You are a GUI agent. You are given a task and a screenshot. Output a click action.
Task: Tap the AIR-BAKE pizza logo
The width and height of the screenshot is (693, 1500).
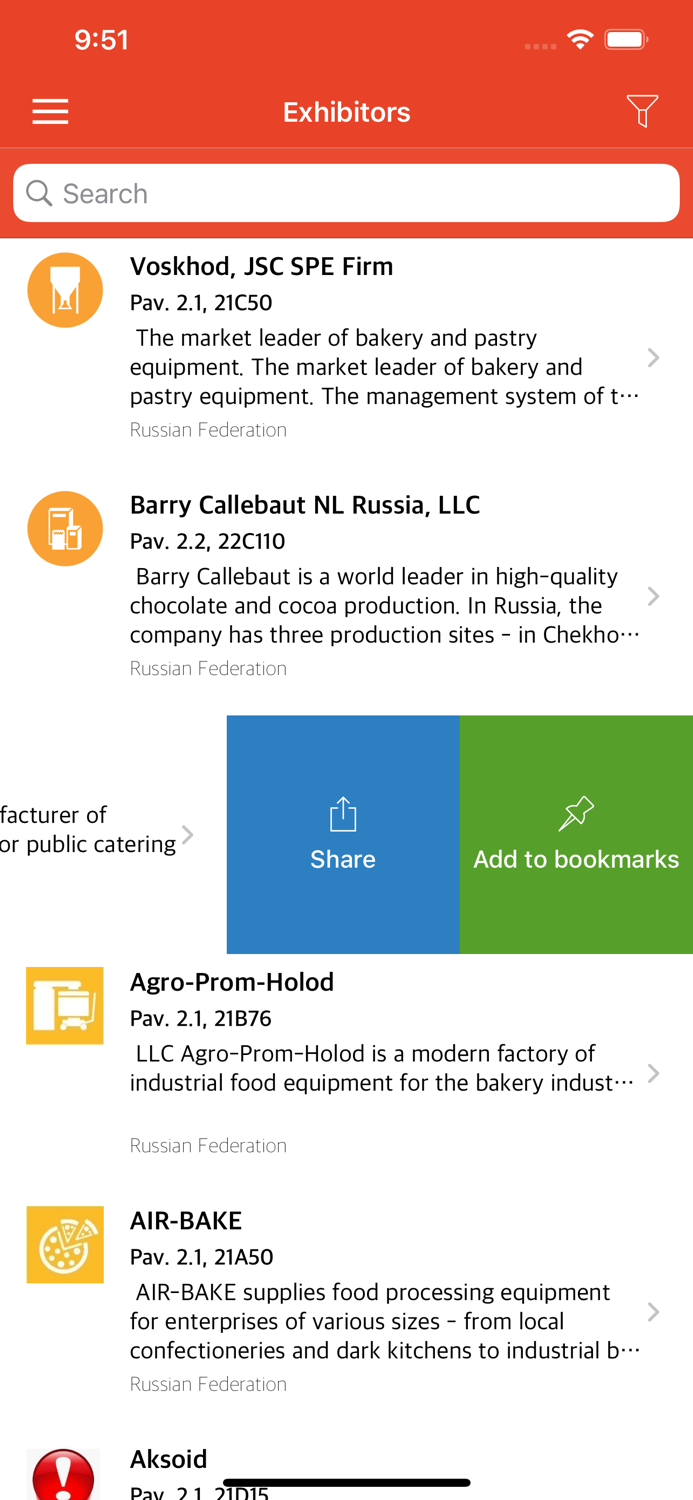coord(65,1245)
